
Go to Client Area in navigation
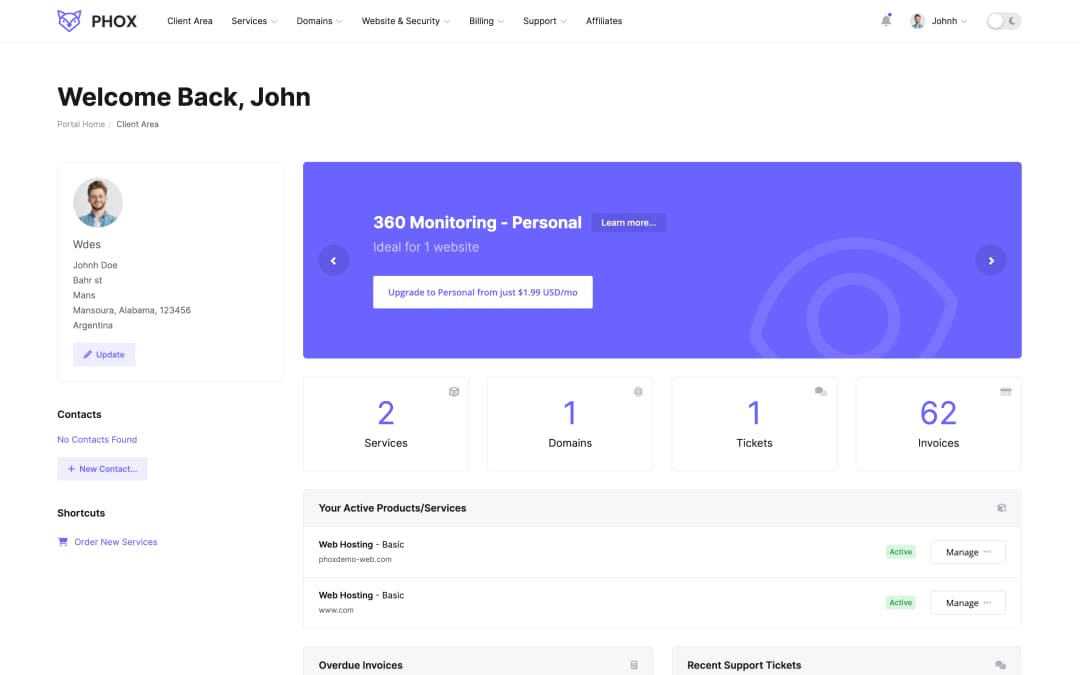point(189,21)
